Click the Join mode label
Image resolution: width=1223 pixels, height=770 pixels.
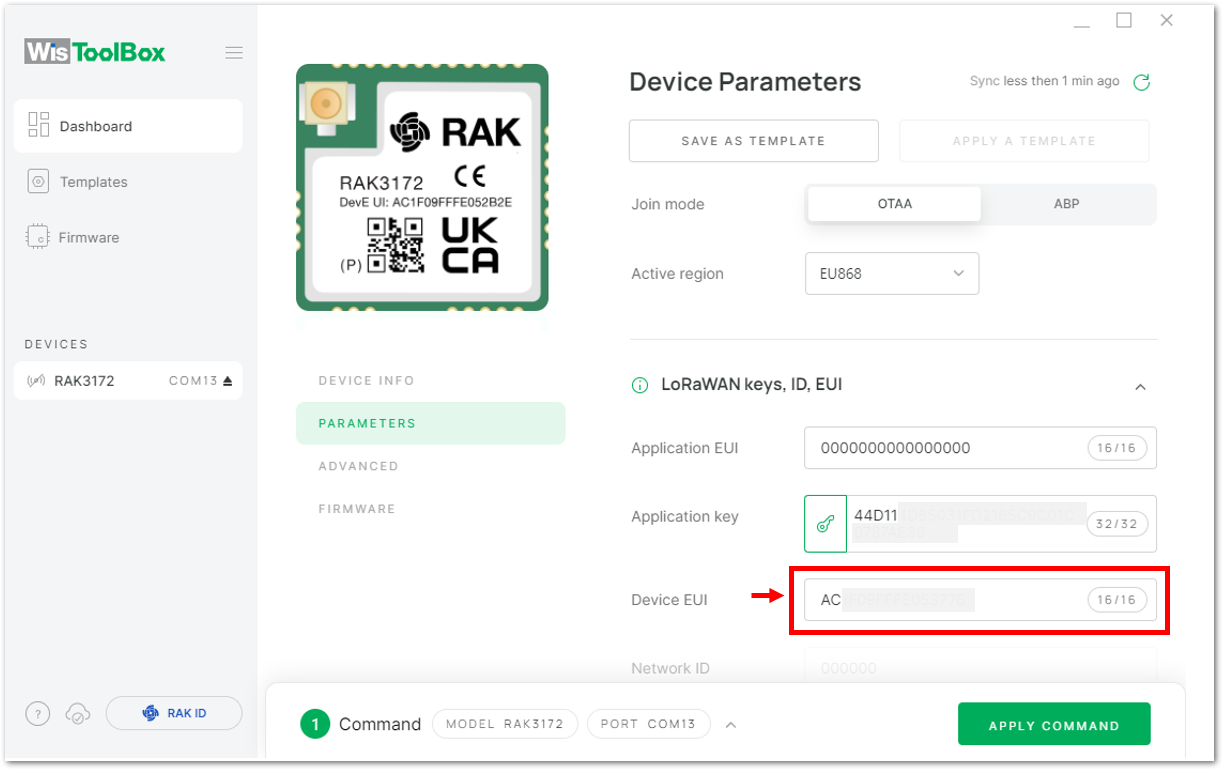click(x=668, y=204)
